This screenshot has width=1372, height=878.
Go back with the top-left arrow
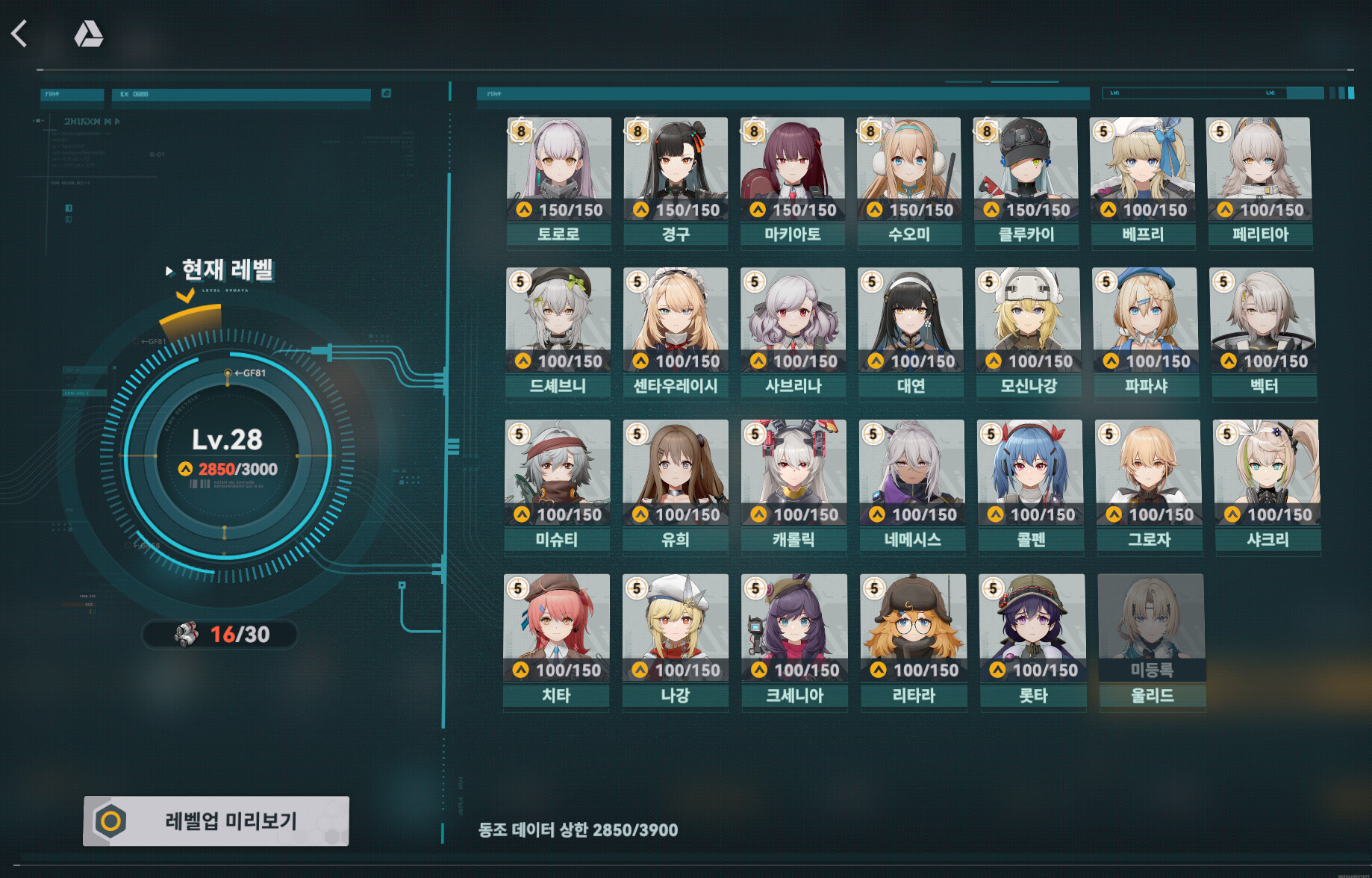(x=19, y=34)
